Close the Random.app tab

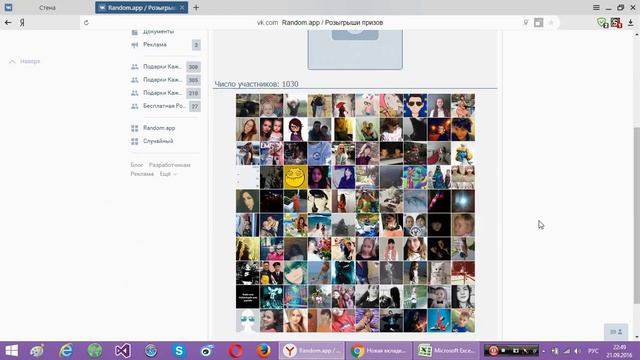tap(182, 7)
